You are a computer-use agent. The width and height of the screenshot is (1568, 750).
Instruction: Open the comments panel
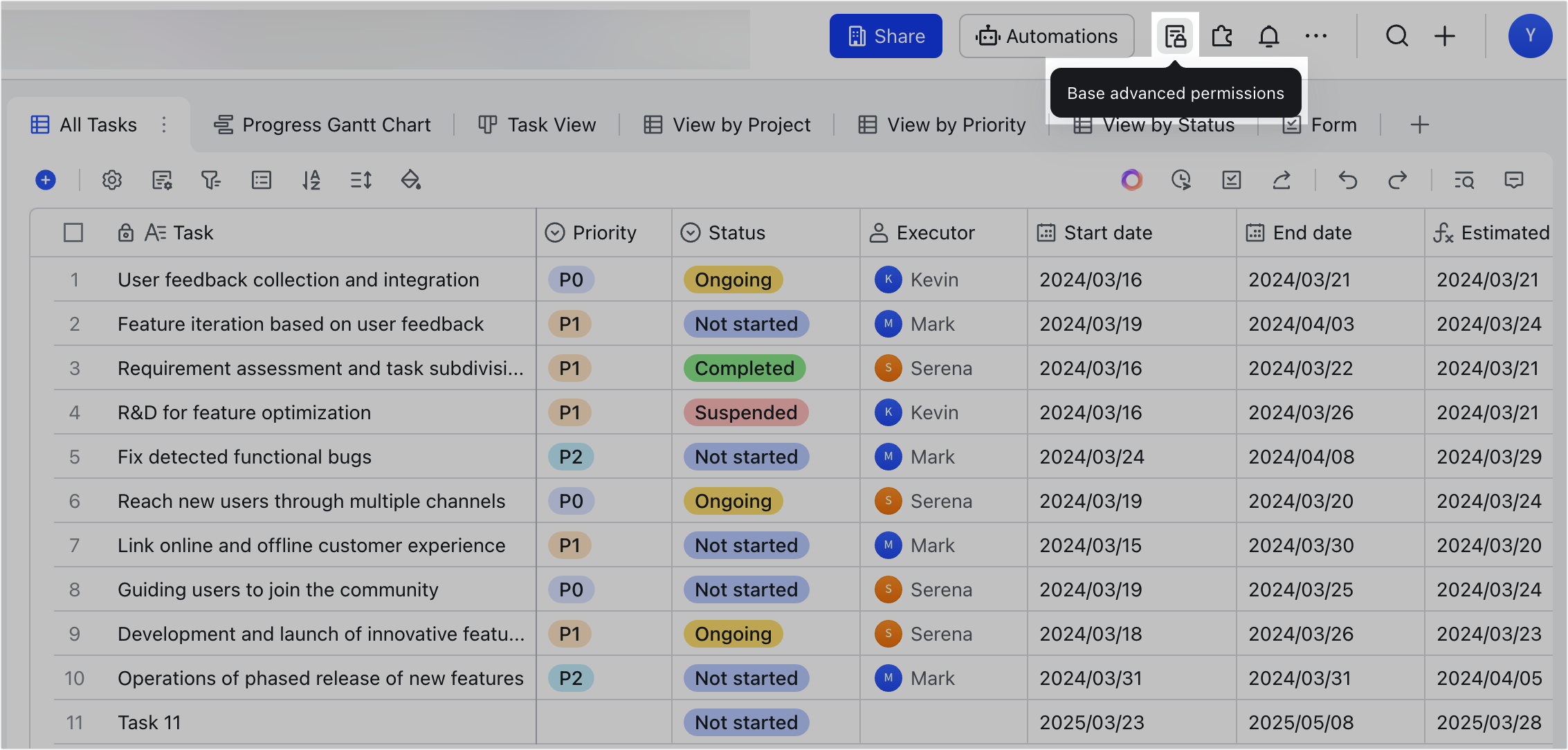(1513, 180)
